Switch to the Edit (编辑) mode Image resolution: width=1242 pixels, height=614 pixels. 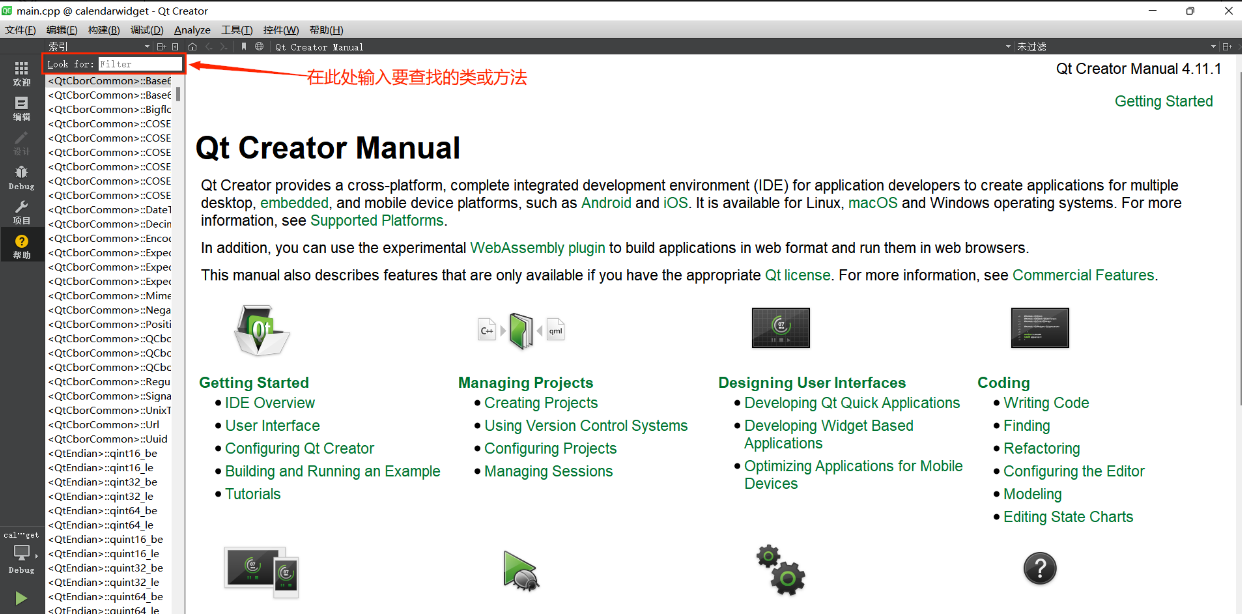21,108
